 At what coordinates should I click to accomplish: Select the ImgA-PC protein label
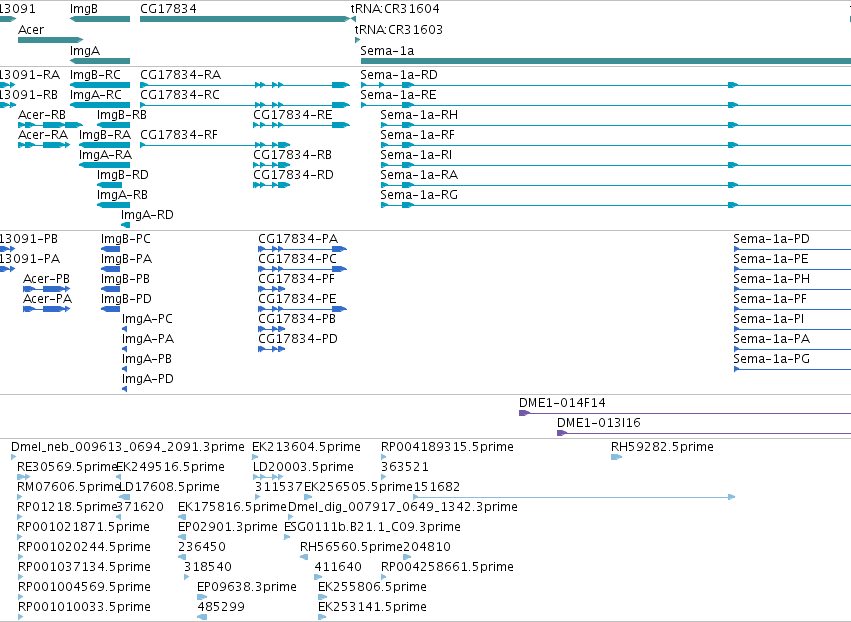coord(147,319)
